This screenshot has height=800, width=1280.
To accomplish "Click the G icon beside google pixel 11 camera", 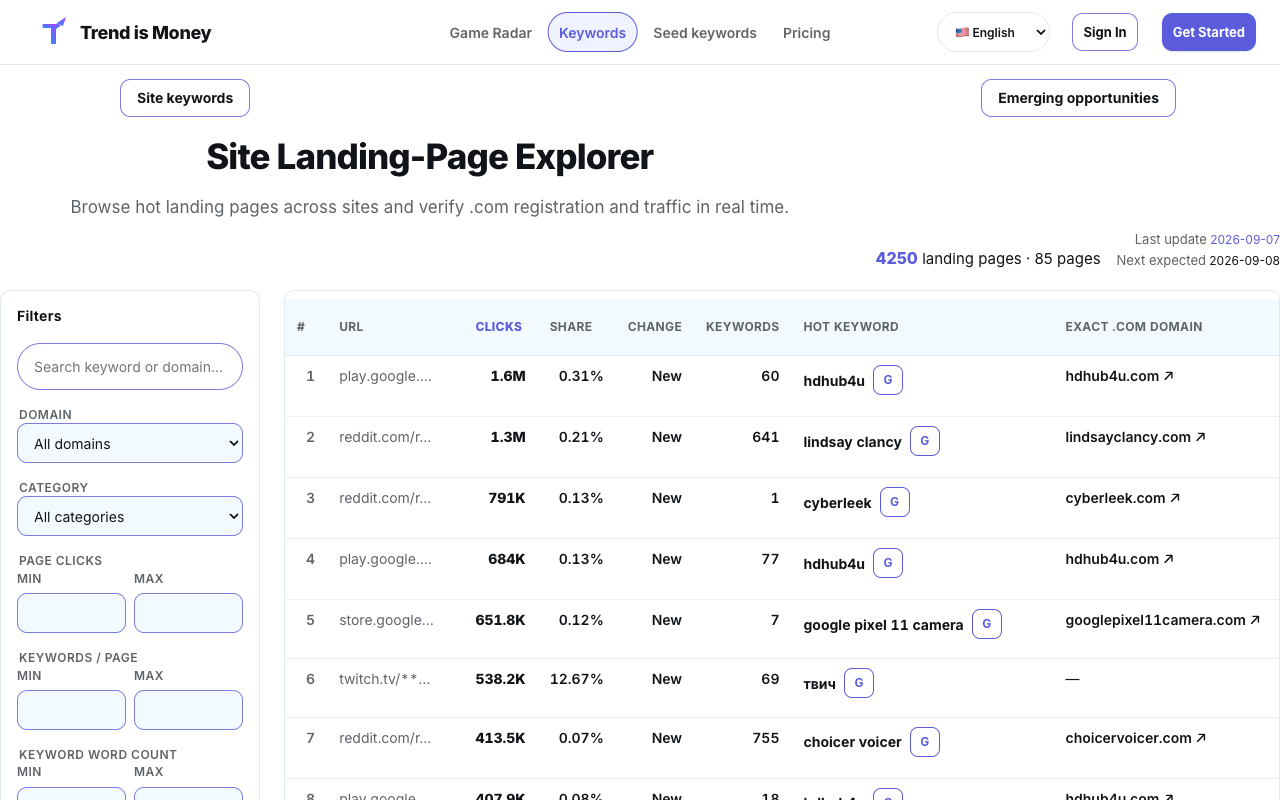I will (x=987, y=624).
